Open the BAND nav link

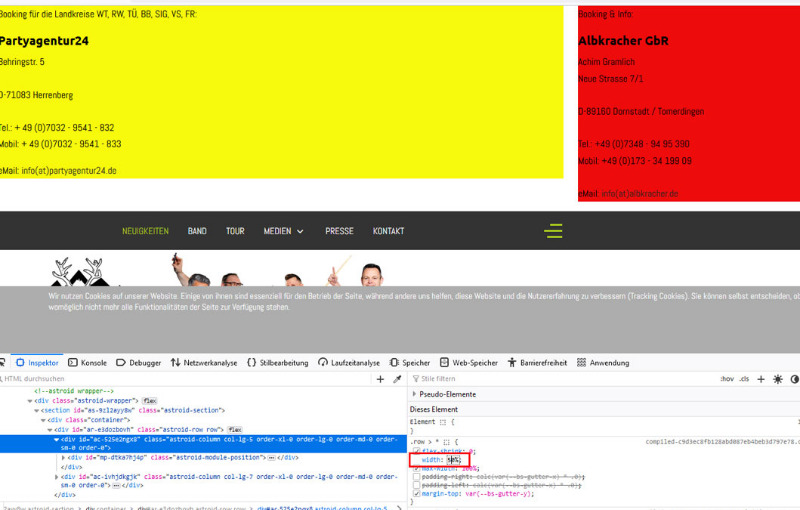coord(197,231)
